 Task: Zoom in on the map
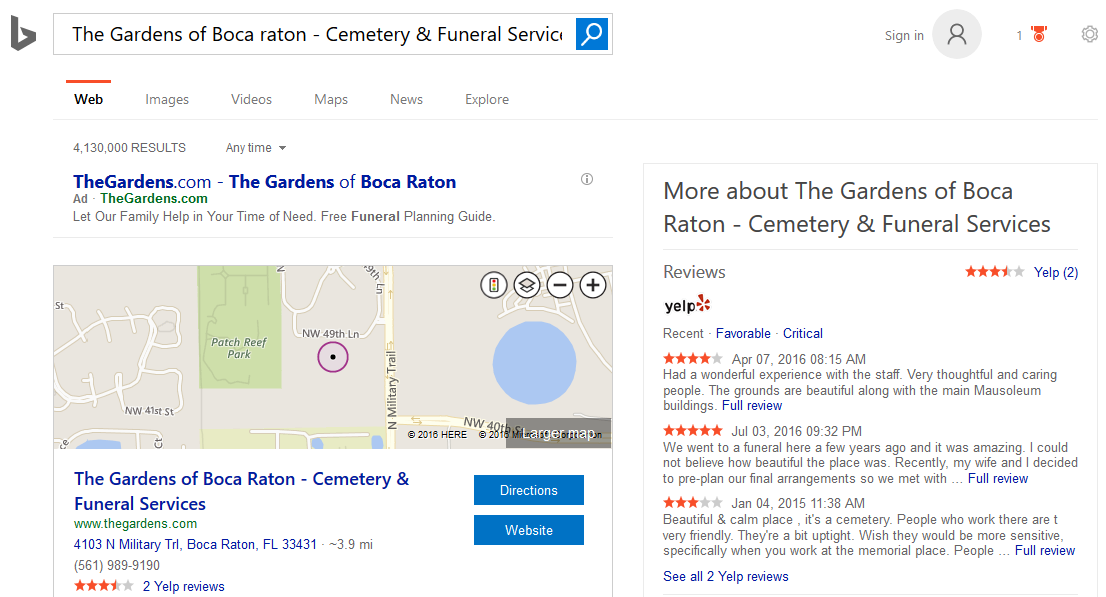(593, 285)
